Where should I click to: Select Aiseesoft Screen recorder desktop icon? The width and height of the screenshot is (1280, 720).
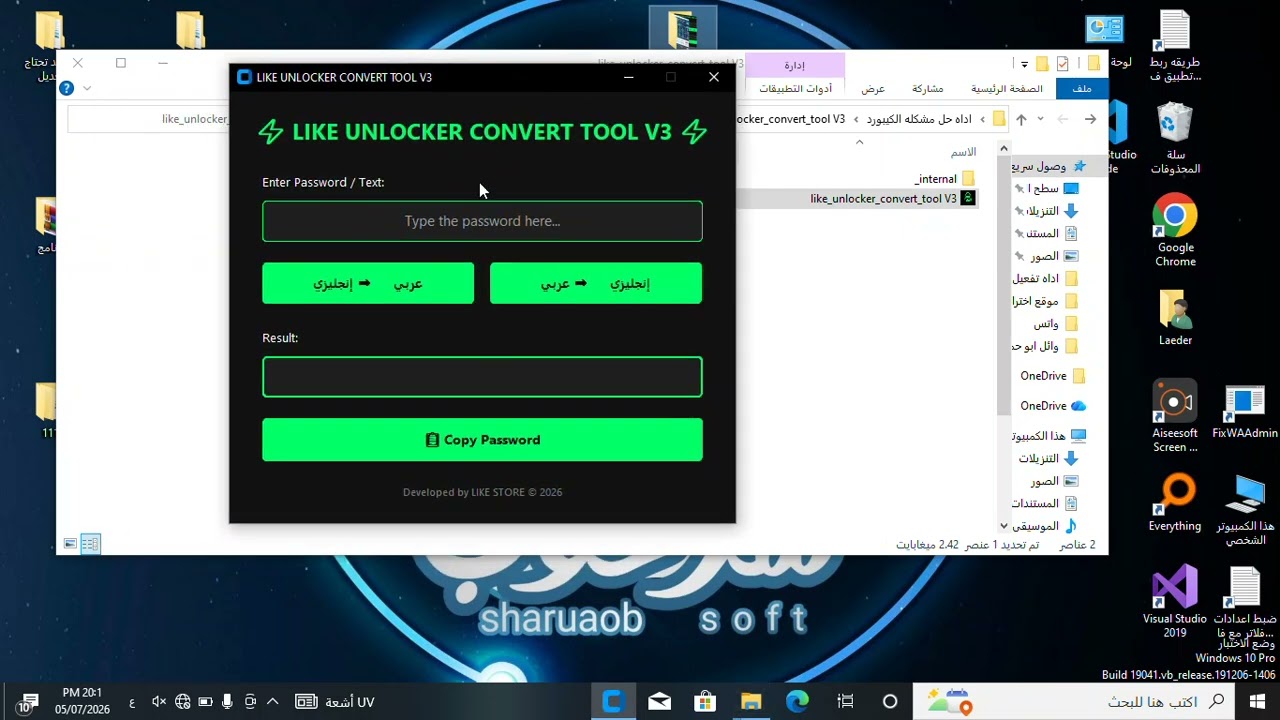(x=1175, y=417)
